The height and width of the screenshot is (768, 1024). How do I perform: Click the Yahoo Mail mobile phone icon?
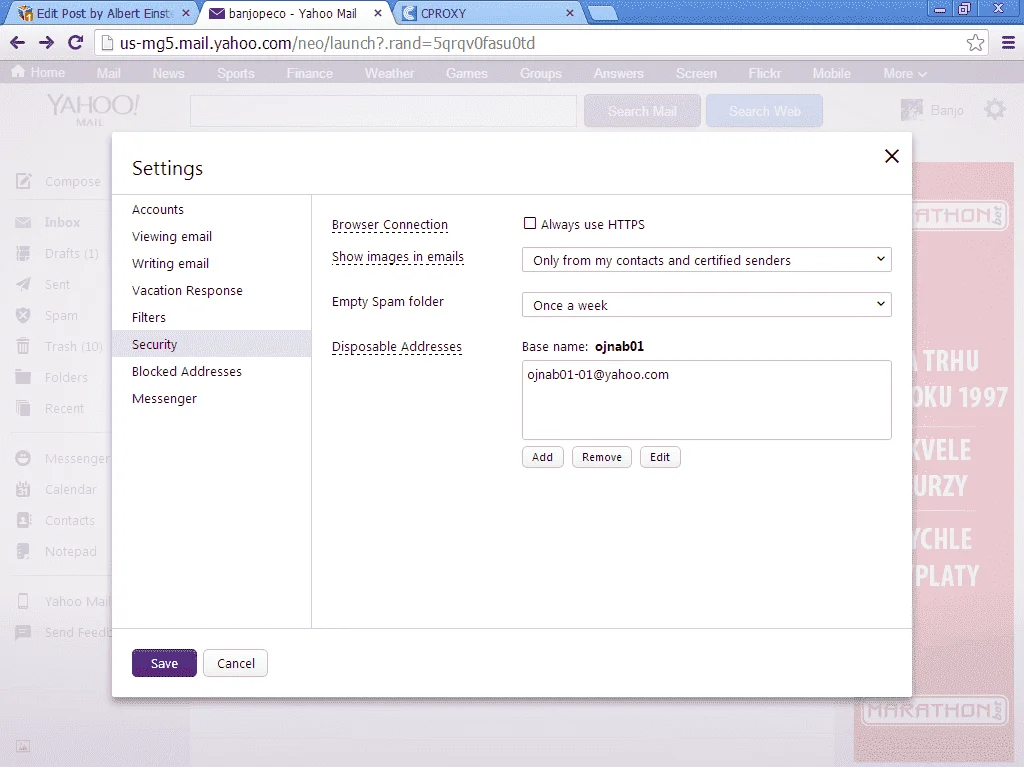[23, 601]
